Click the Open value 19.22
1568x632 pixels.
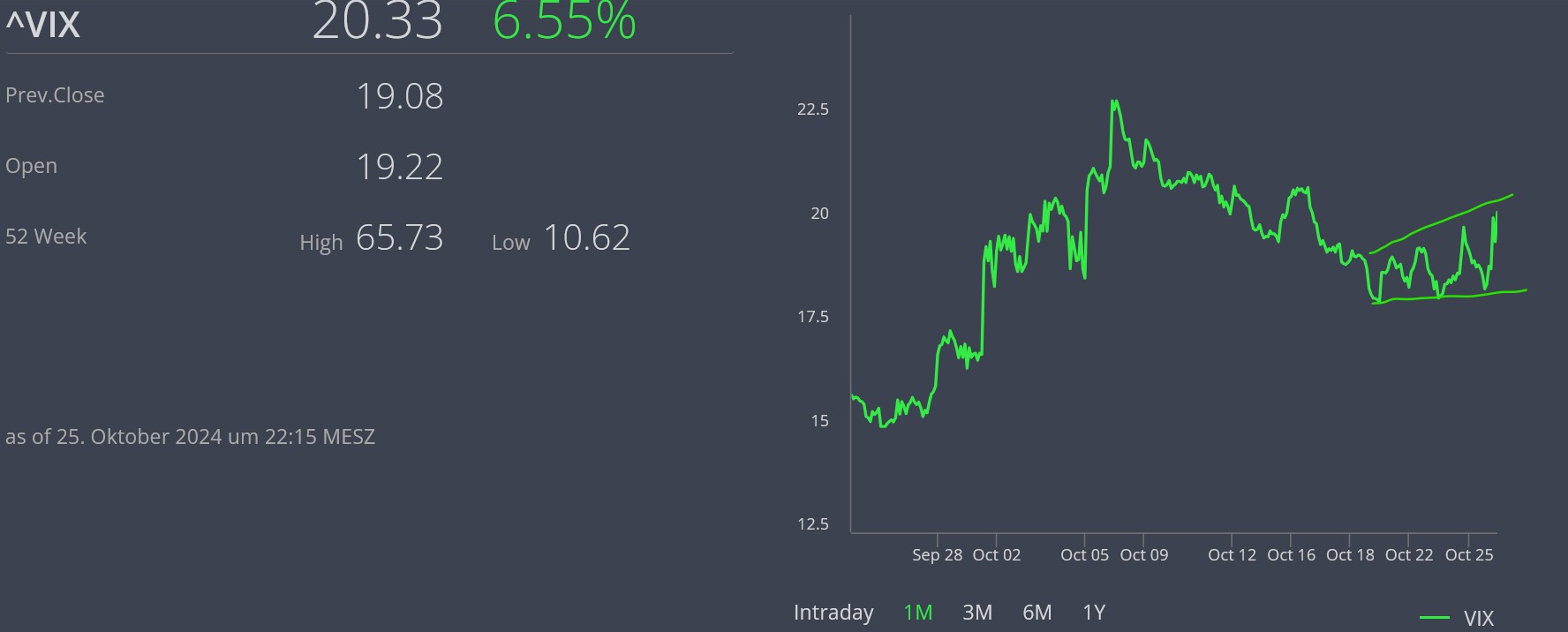399,167
